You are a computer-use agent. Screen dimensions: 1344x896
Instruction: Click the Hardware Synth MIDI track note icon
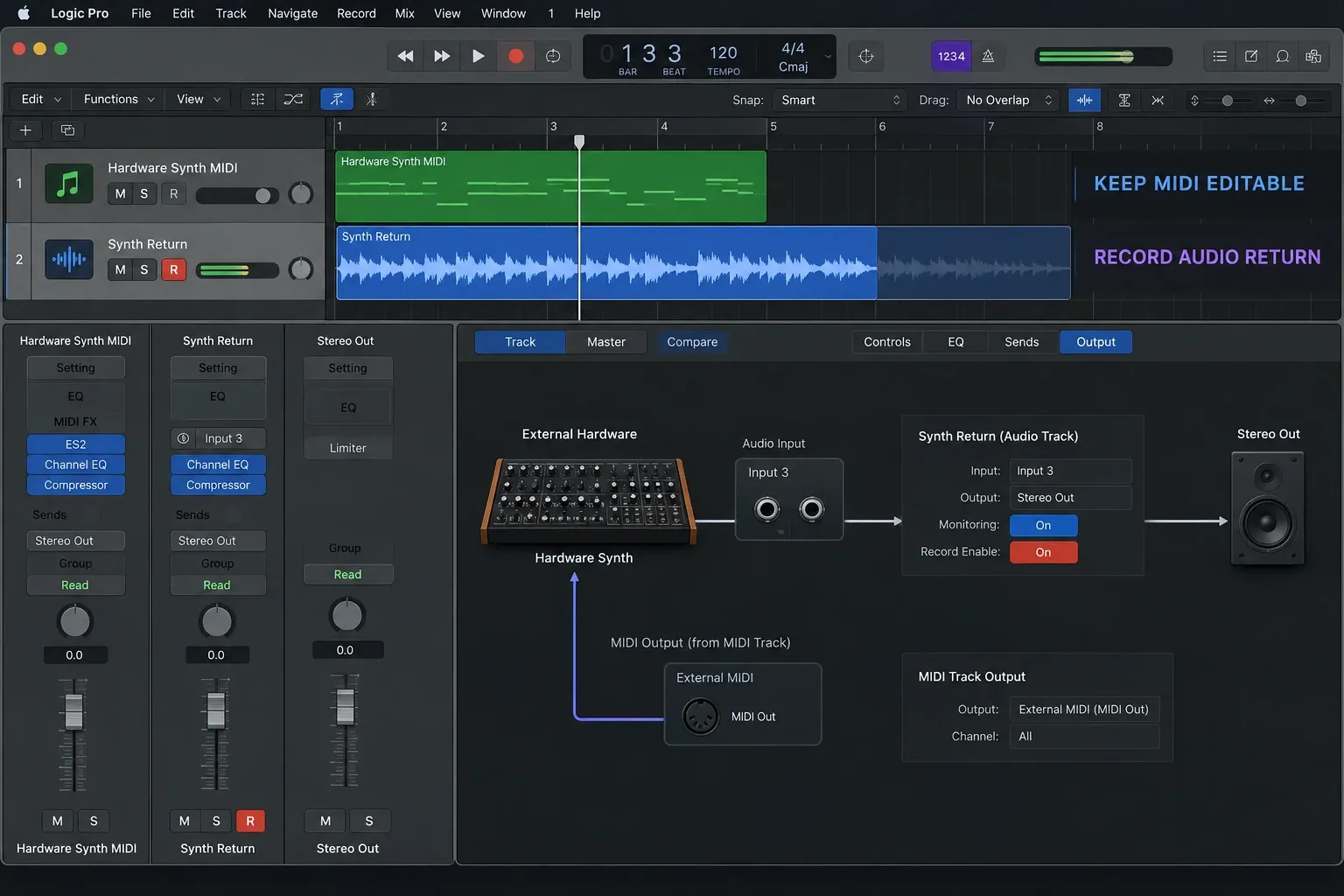(68, 184)
